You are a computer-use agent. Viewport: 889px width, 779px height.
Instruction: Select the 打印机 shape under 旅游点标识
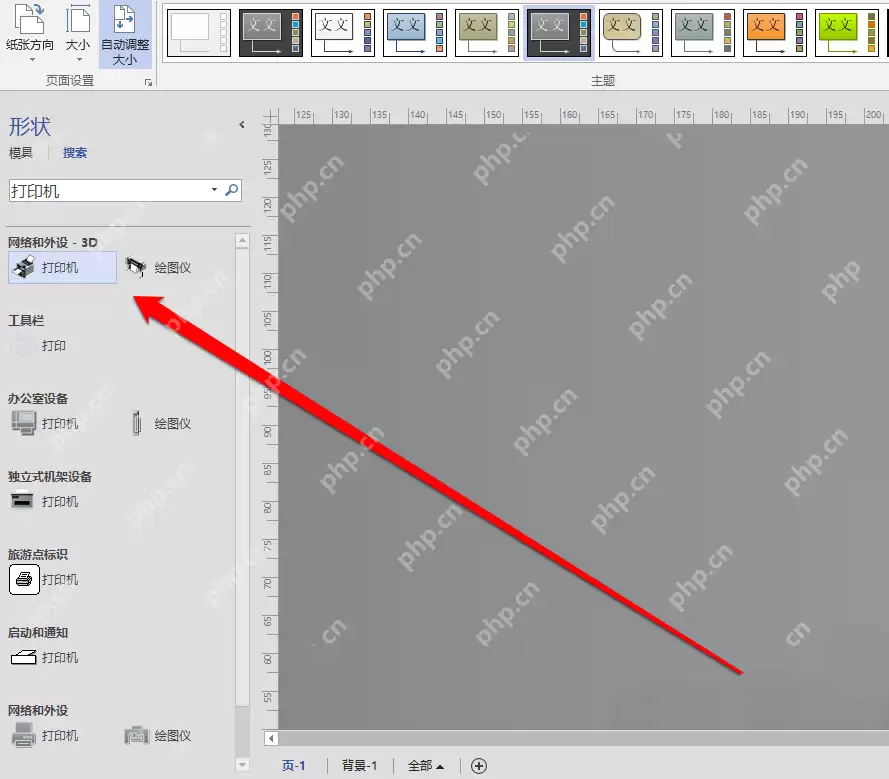40,579
